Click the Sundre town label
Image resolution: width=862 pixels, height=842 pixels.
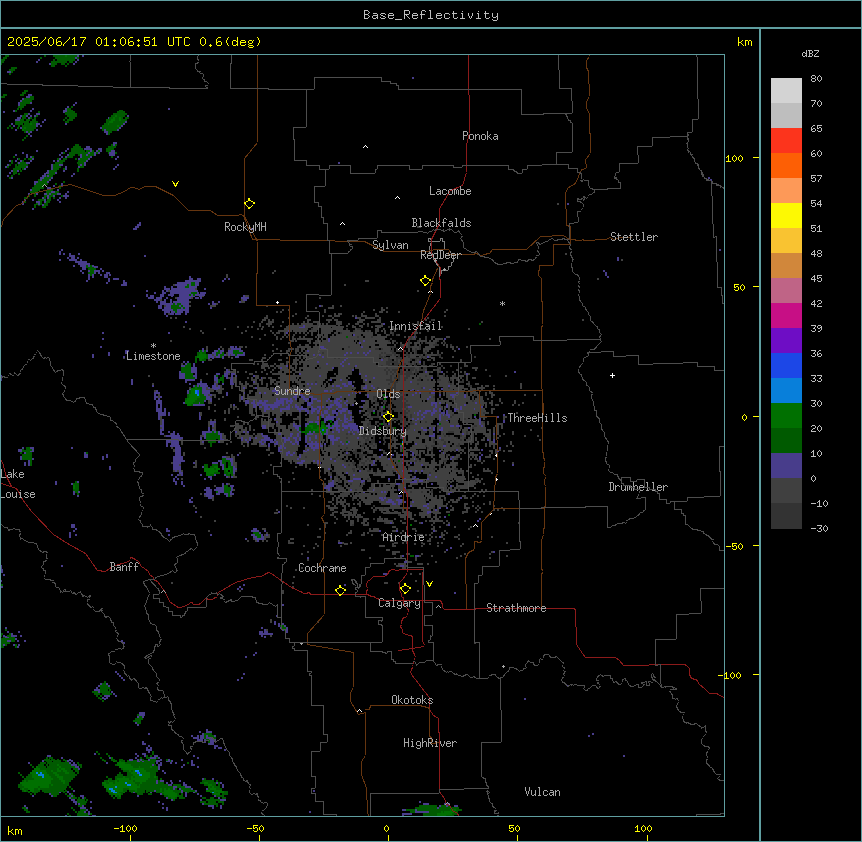[x=292, y=391]
